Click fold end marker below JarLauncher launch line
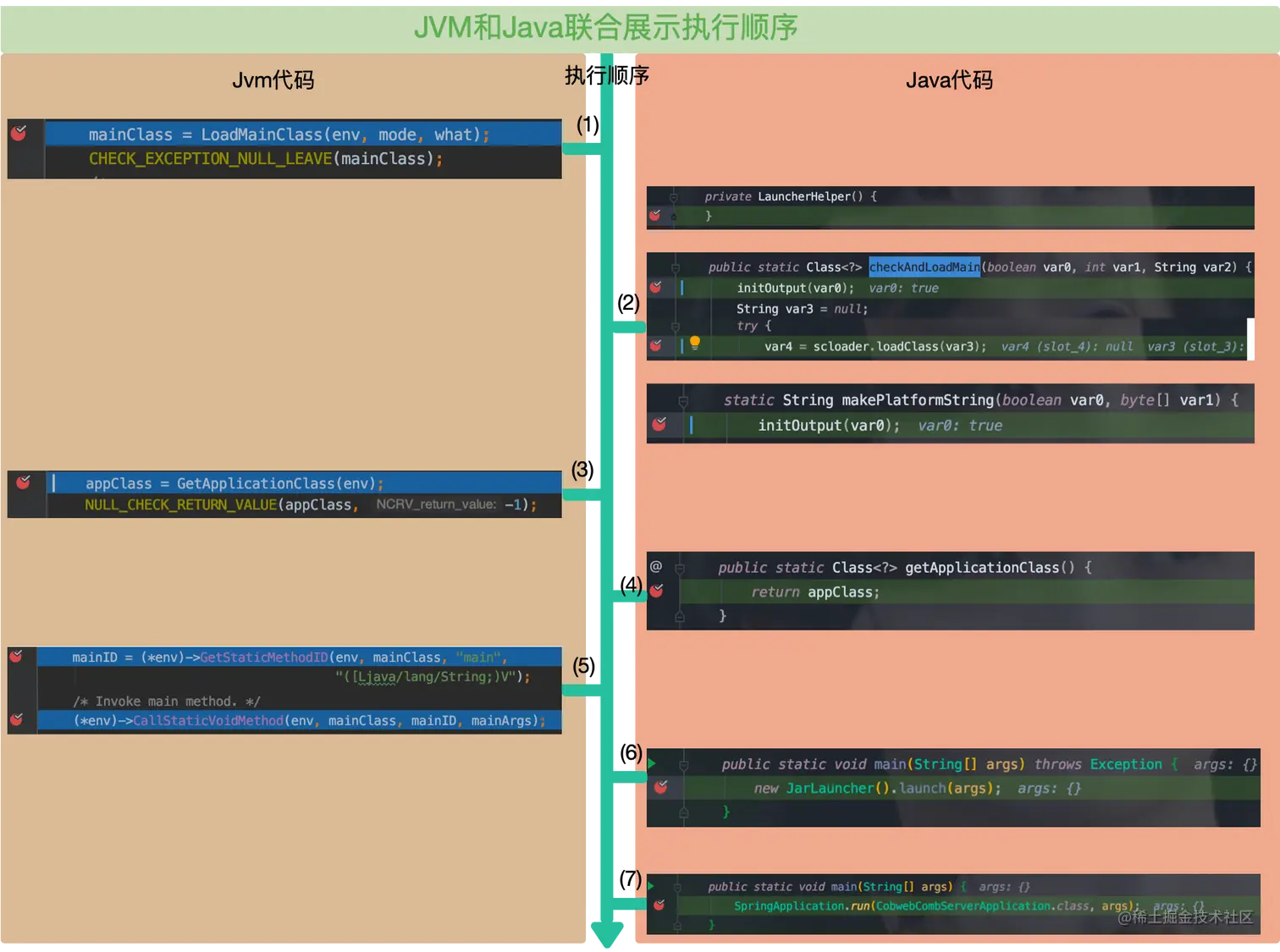Viewport: 1280px width, 952px height. 684,812
